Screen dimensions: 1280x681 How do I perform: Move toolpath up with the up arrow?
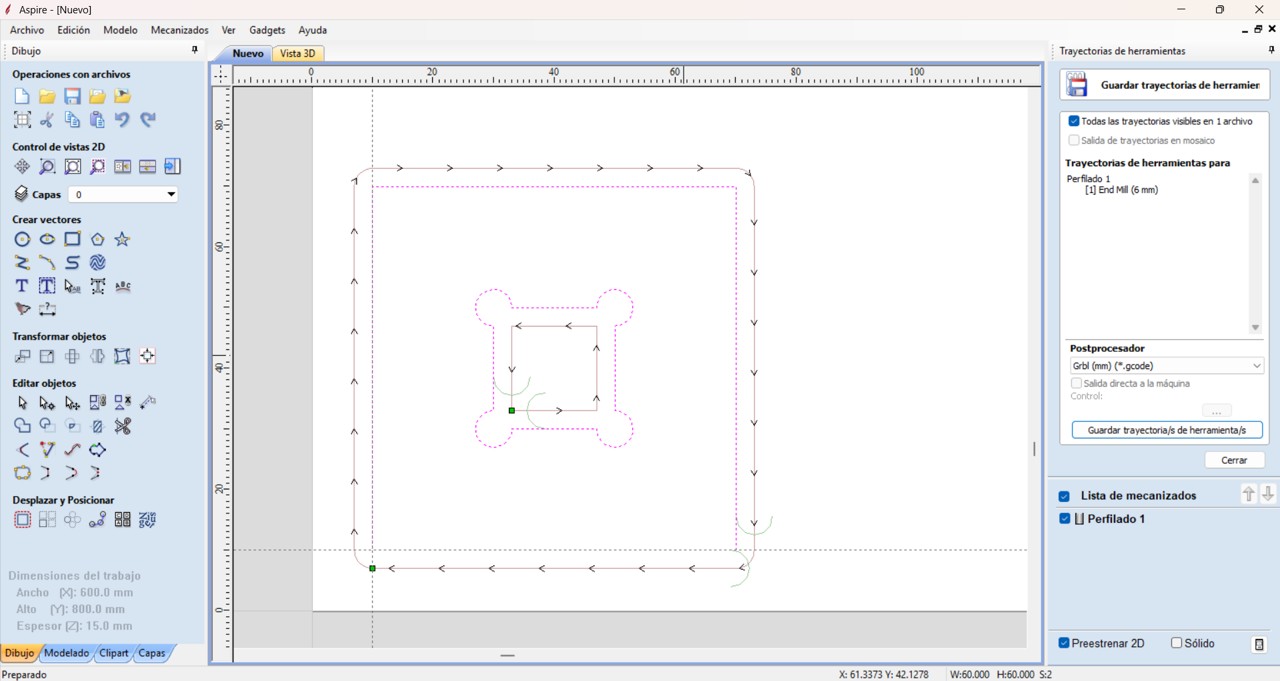coord(1248,494)
